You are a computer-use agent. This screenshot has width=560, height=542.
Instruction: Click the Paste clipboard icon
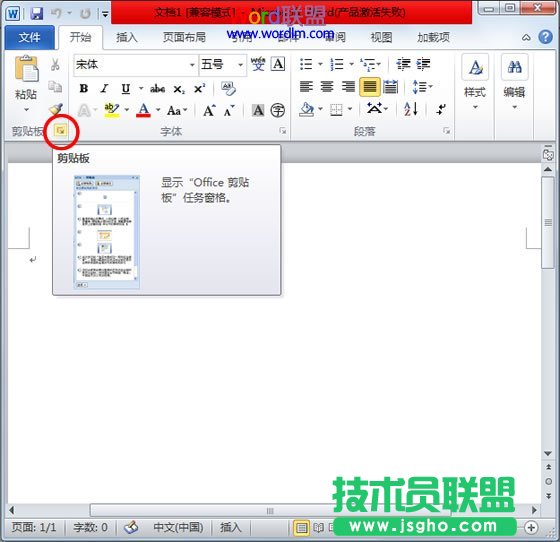pos(26,68)
